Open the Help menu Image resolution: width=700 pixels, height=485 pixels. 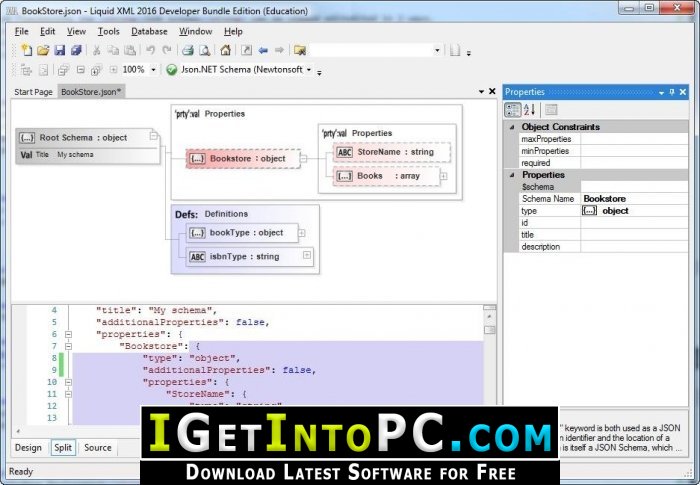(x=233, y=31)
